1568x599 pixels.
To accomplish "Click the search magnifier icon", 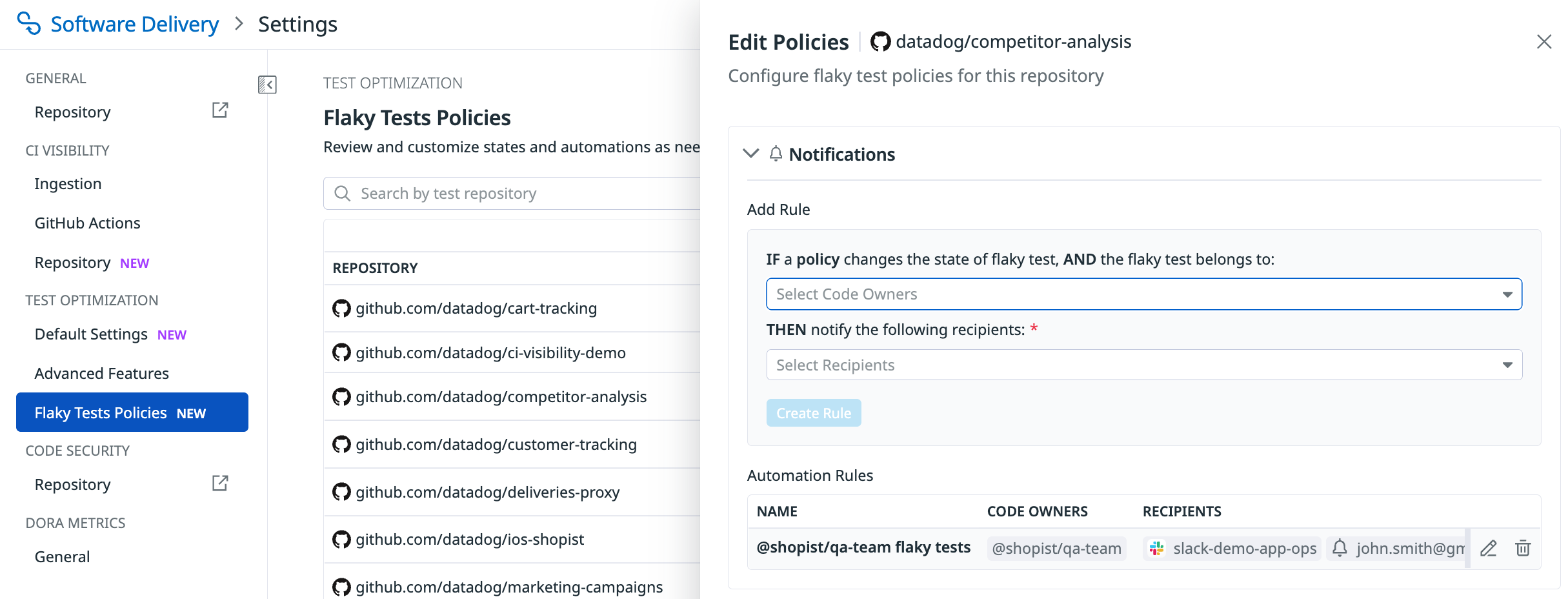I will tap(343, 194).
